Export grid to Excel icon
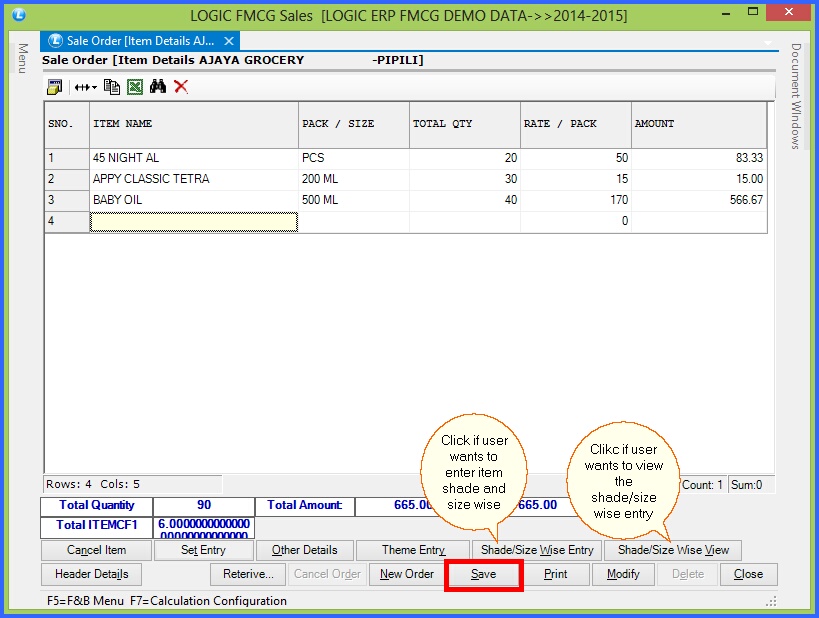Screen dimensions: 819x618 (x=135, y=87)
